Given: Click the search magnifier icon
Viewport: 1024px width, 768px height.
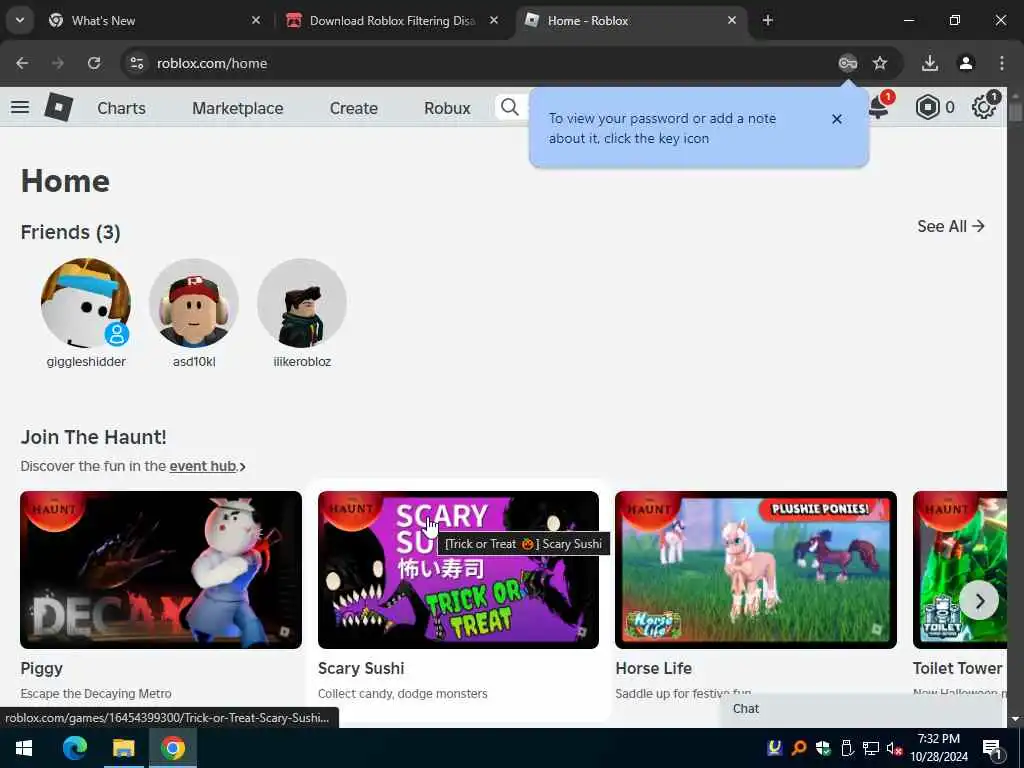Looking at the screenshot, I should point(510,107).
